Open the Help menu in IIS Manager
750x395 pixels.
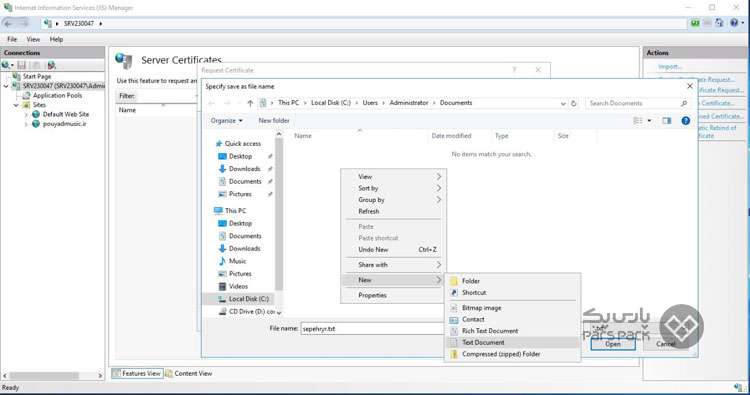(56, 39)
